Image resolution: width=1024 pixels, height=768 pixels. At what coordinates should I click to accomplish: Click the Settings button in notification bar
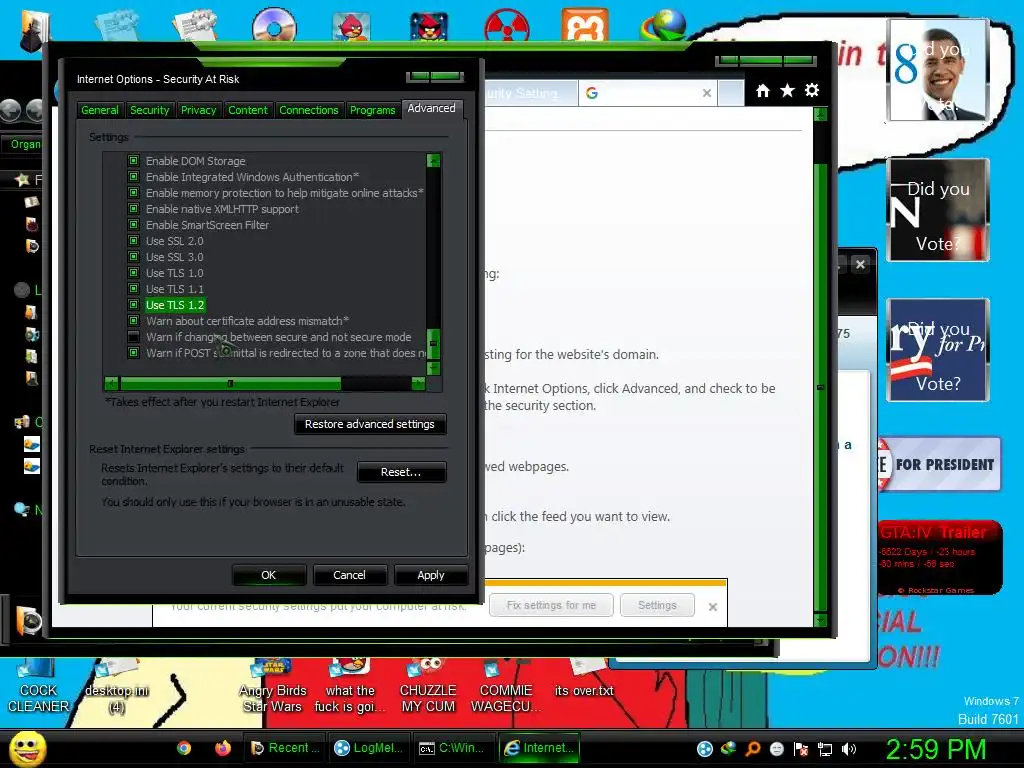pyautogui.click(x=657, y=605)
